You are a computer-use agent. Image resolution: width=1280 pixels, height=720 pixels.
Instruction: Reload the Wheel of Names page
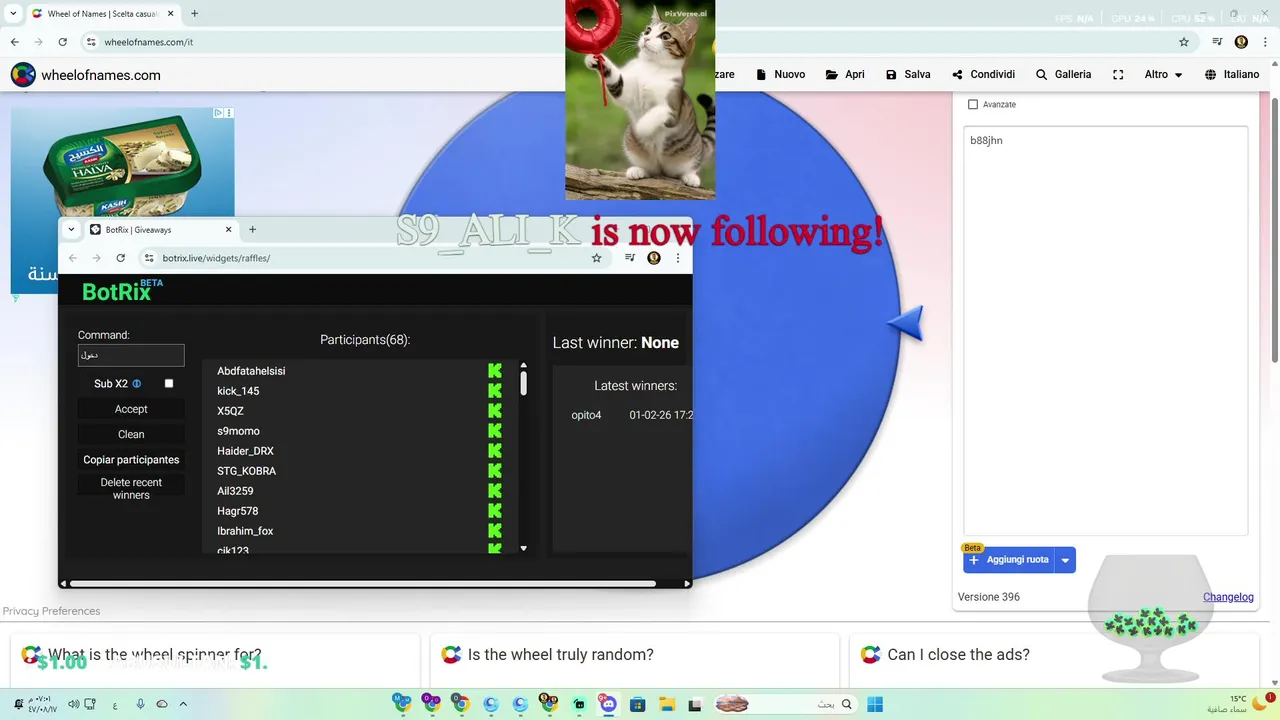coord(62,42)
